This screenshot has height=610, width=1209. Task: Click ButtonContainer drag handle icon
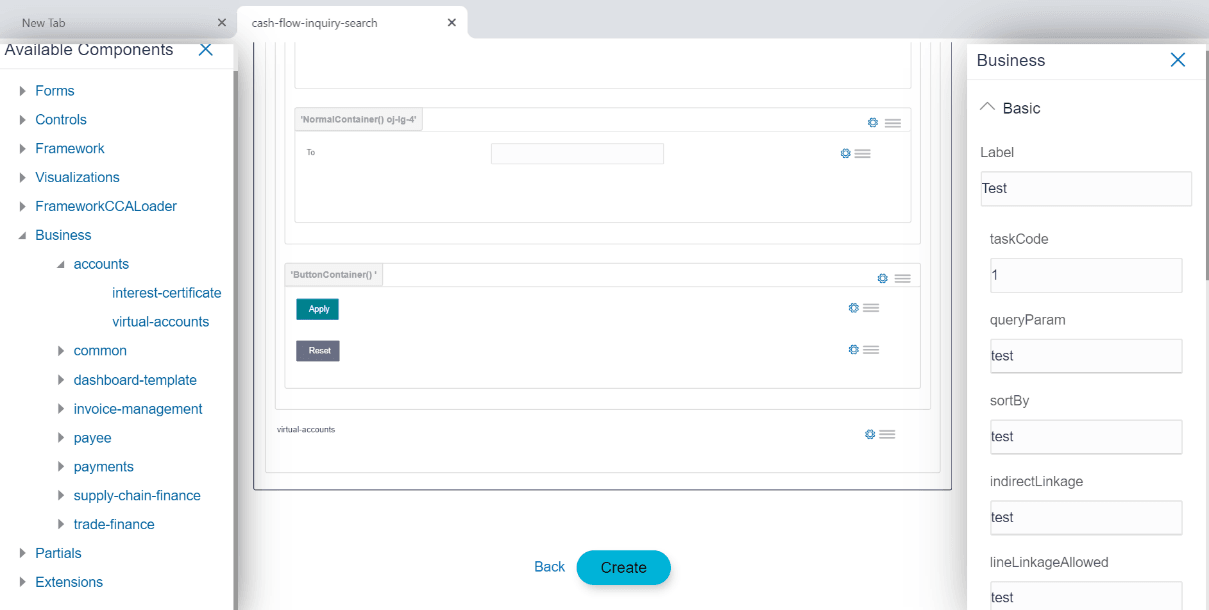pyautogui.click(x=903, y=279)
